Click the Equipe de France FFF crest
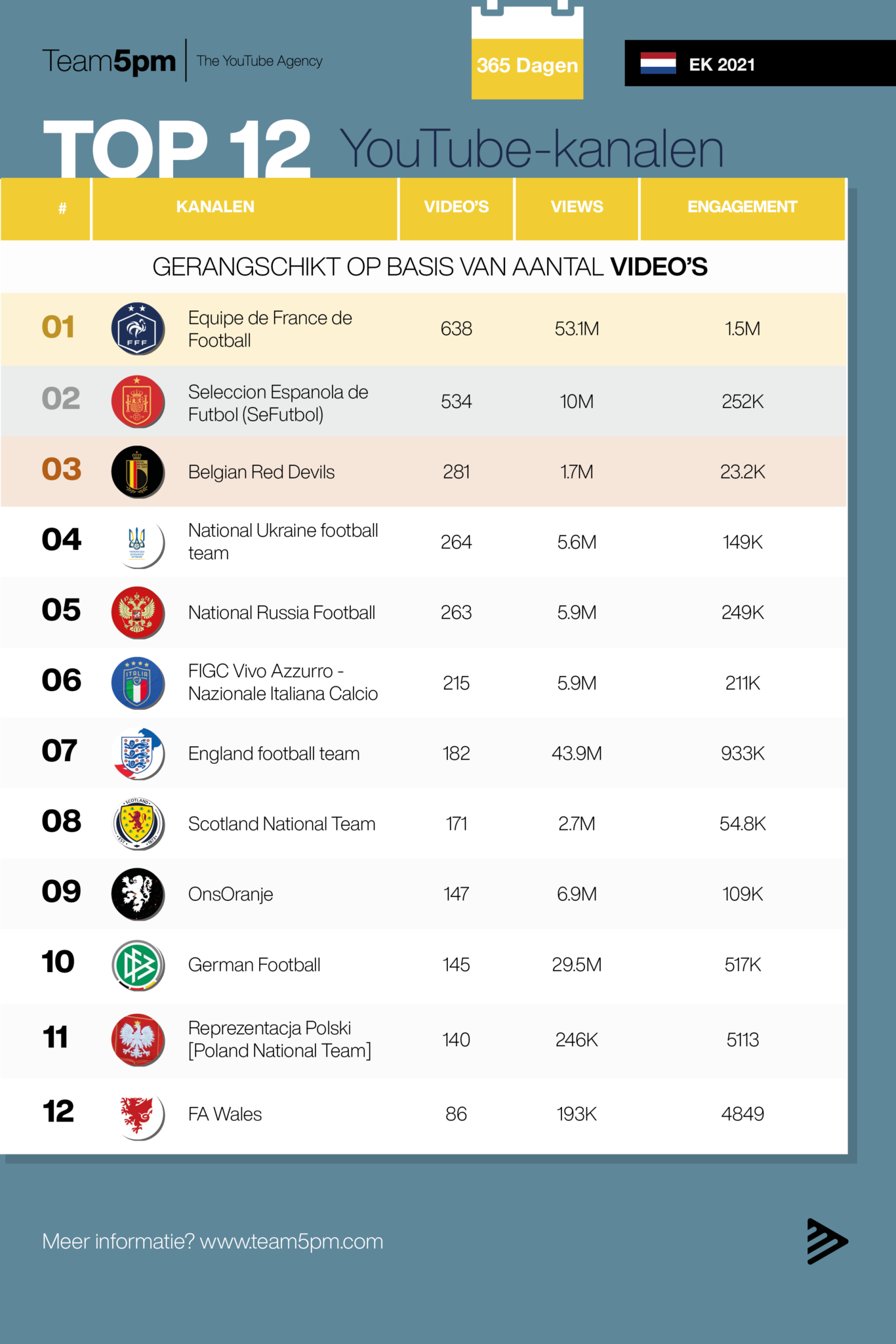Viewport: 896px width, 1344px height. coord(137,328)
